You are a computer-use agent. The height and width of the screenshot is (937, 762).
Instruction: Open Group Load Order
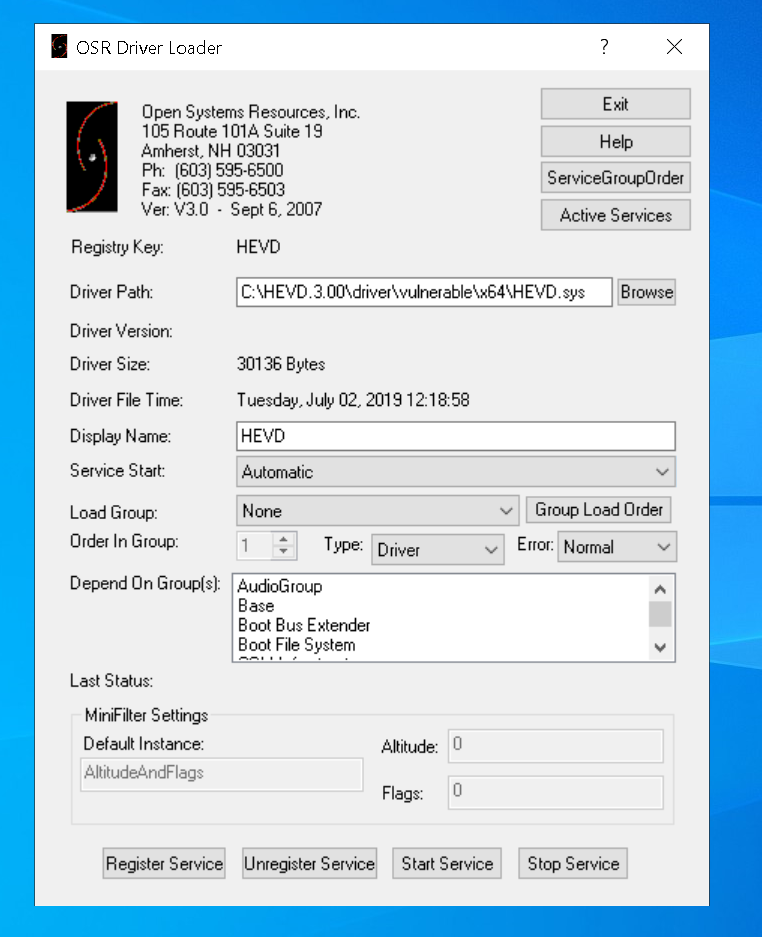click(599, 510)
